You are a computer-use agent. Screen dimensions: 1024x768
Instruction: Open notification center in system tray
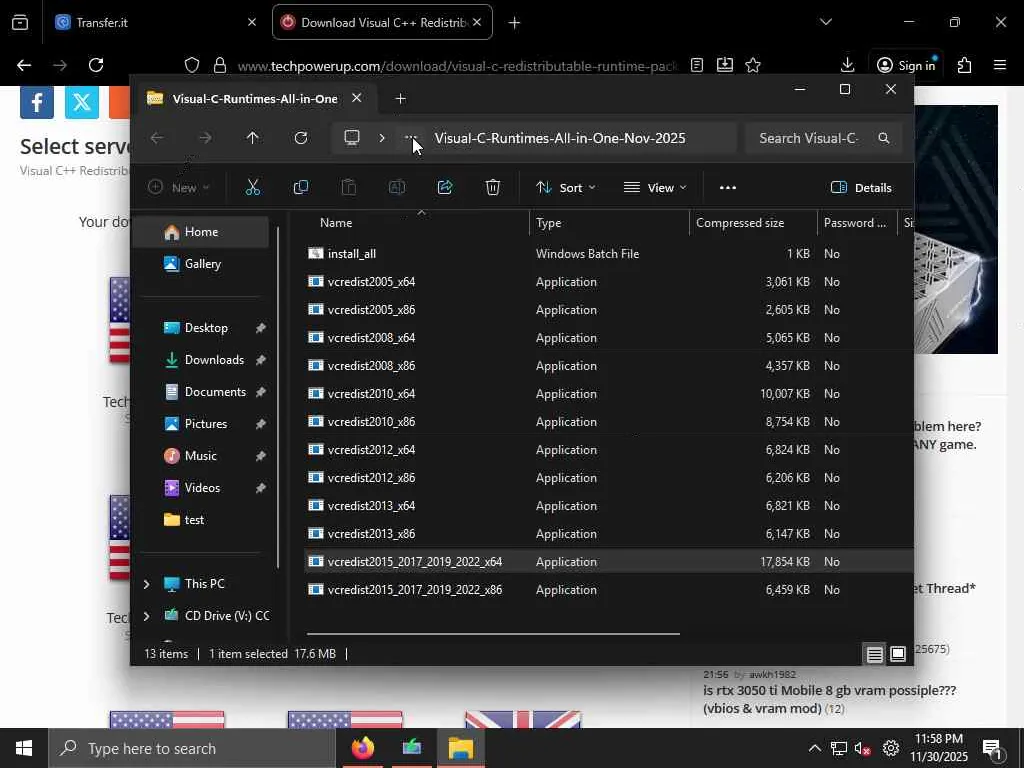[992, 749]
